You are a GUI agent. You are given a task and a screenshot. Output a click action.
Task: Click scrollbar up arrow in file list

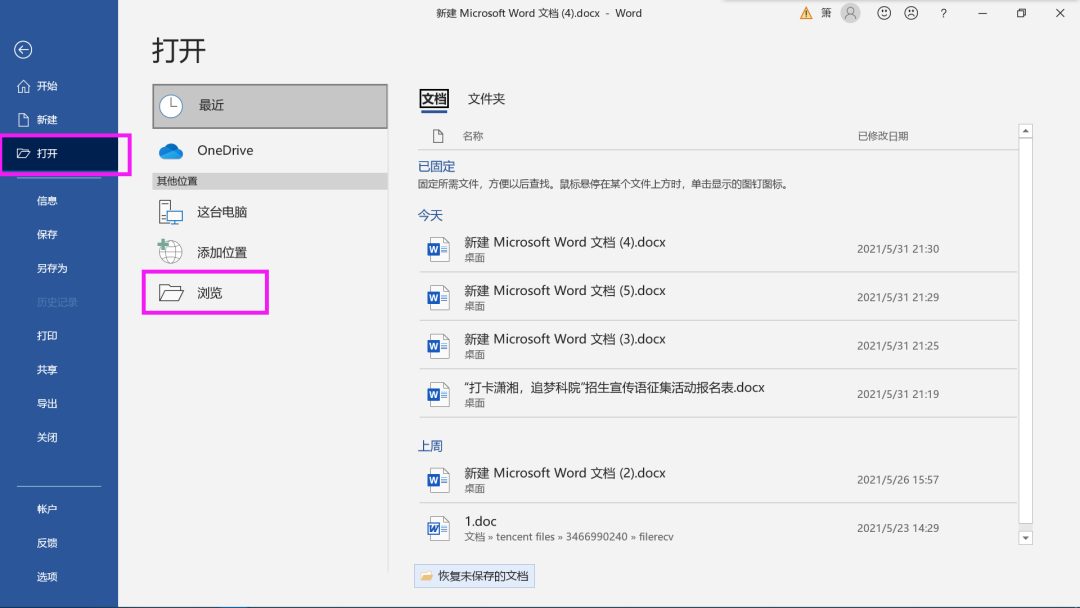[x=1025, y=131]
